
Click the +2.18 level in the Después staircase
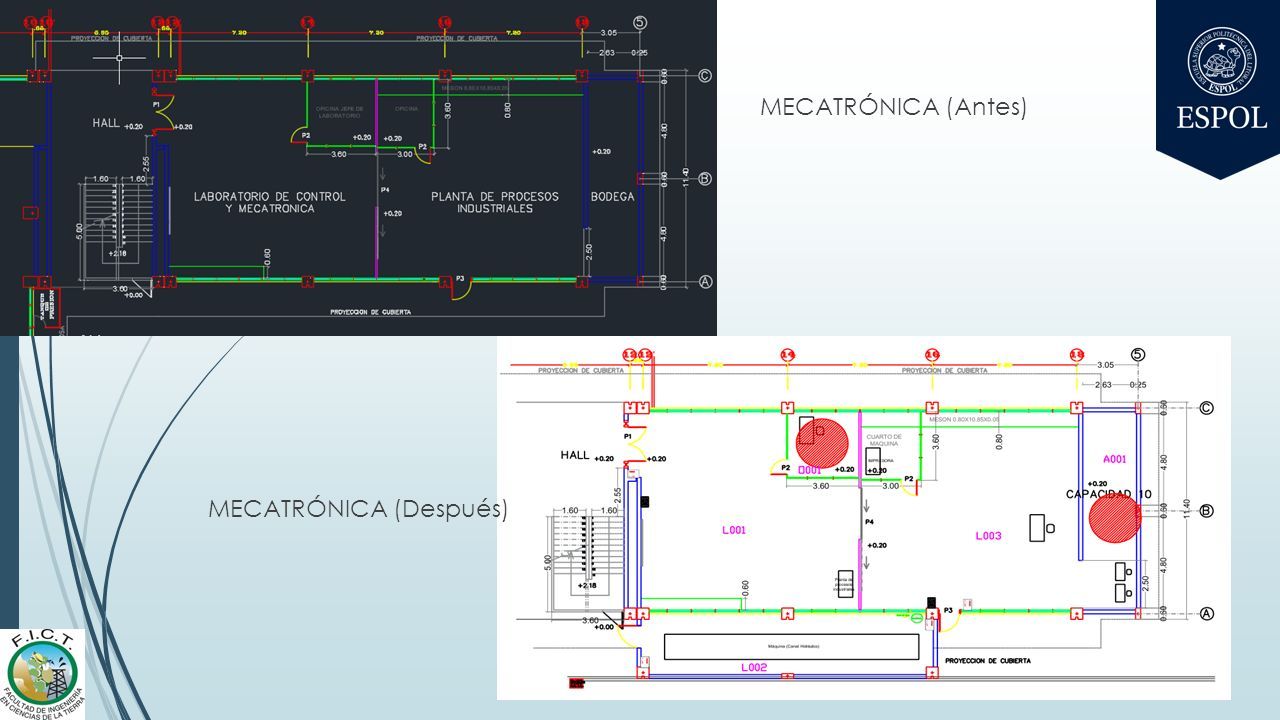[585, 585]
